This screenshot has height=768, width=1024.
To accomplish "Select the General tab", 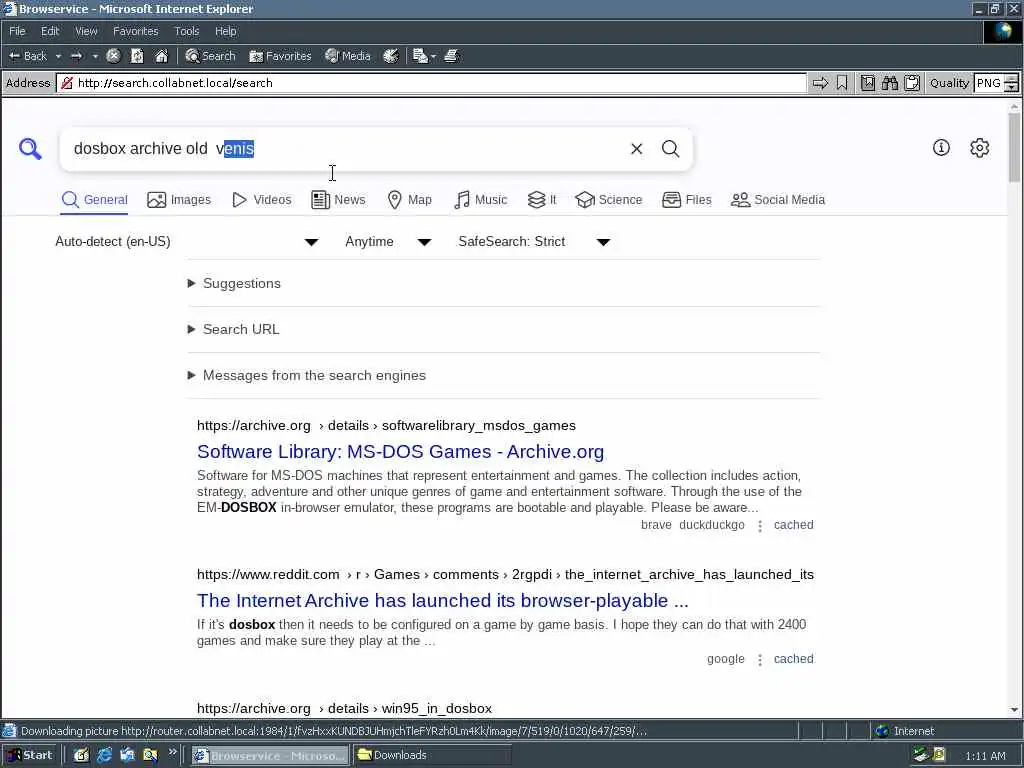I will pyautogui.click(x=95, y=200).
